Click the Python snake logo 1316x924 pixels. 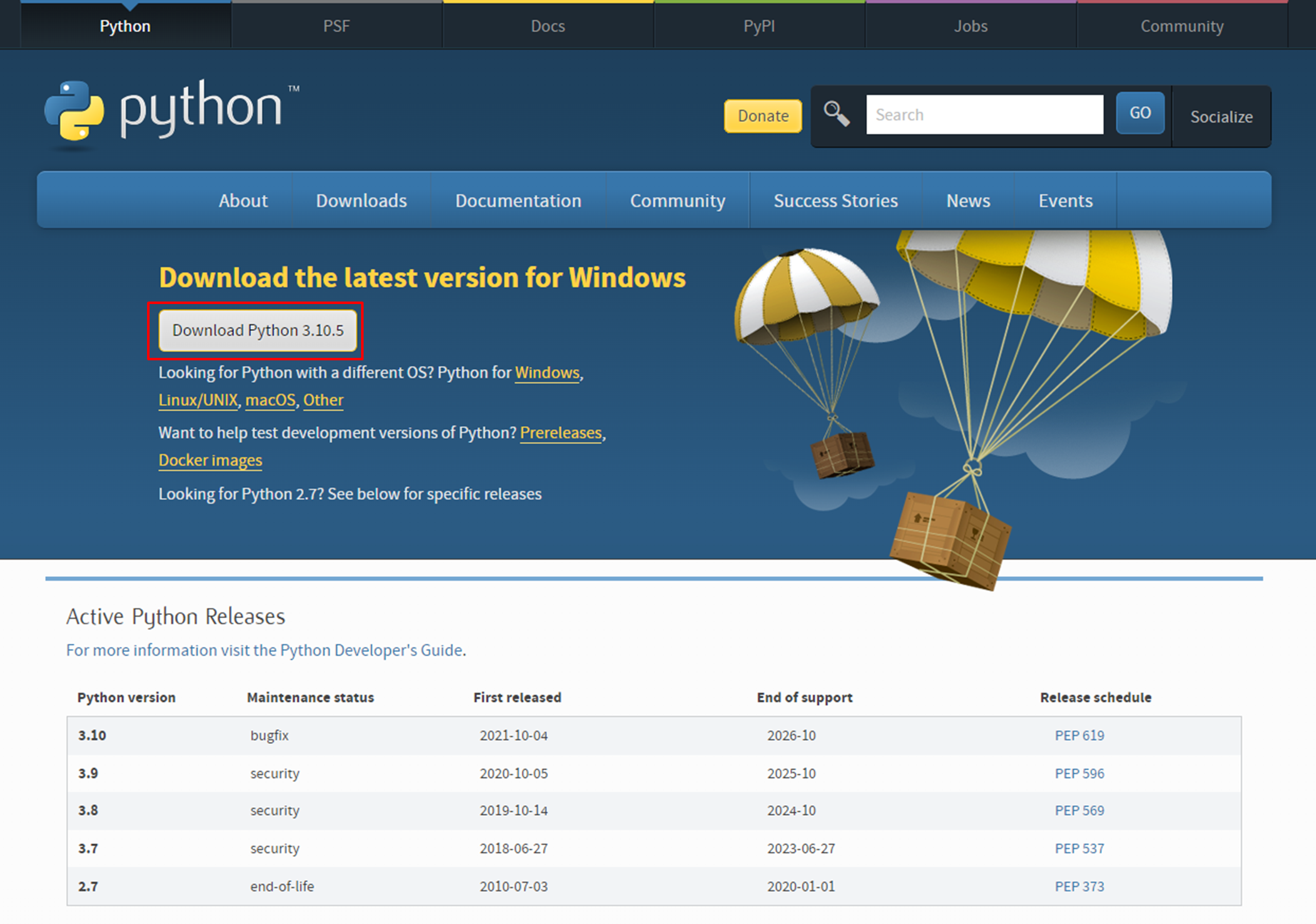pos(74,111)
